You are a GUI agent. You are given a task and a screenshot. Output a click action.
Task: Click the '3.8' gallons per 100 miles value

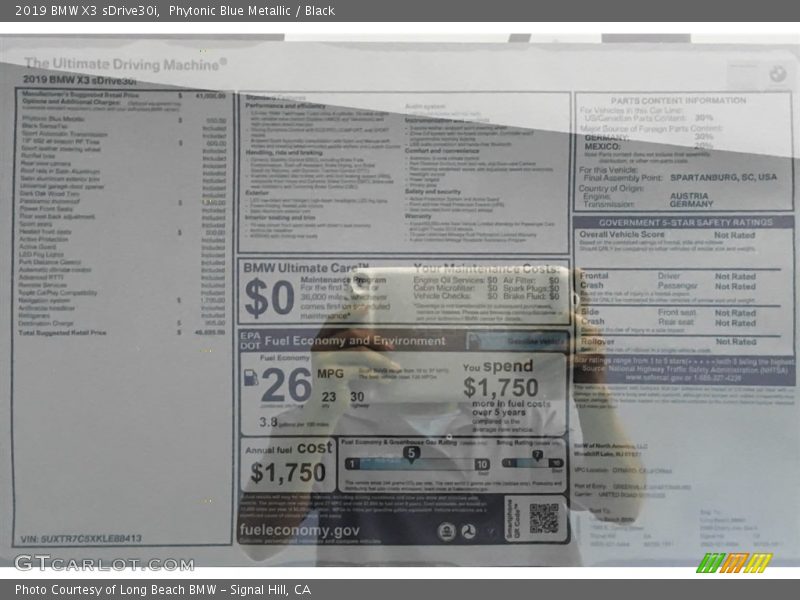[x=268, y=422]
